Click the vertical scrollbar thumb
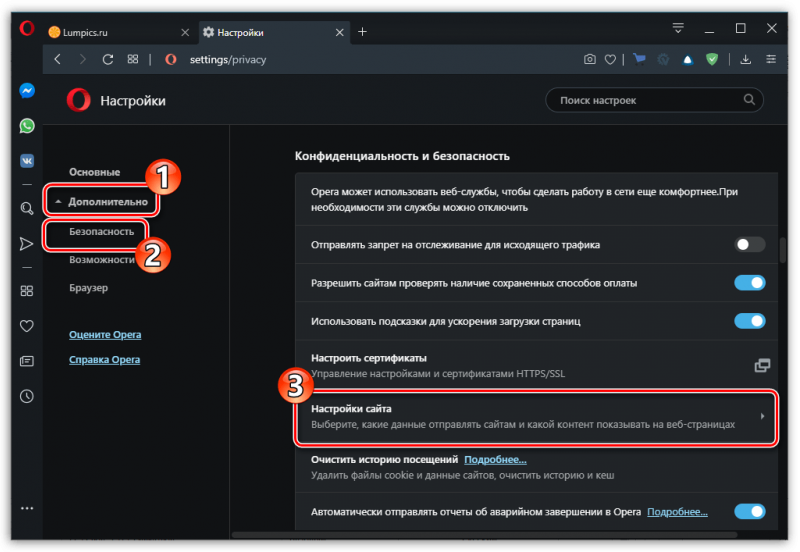The width and height of the screenshot is (800, 552). 783,249
